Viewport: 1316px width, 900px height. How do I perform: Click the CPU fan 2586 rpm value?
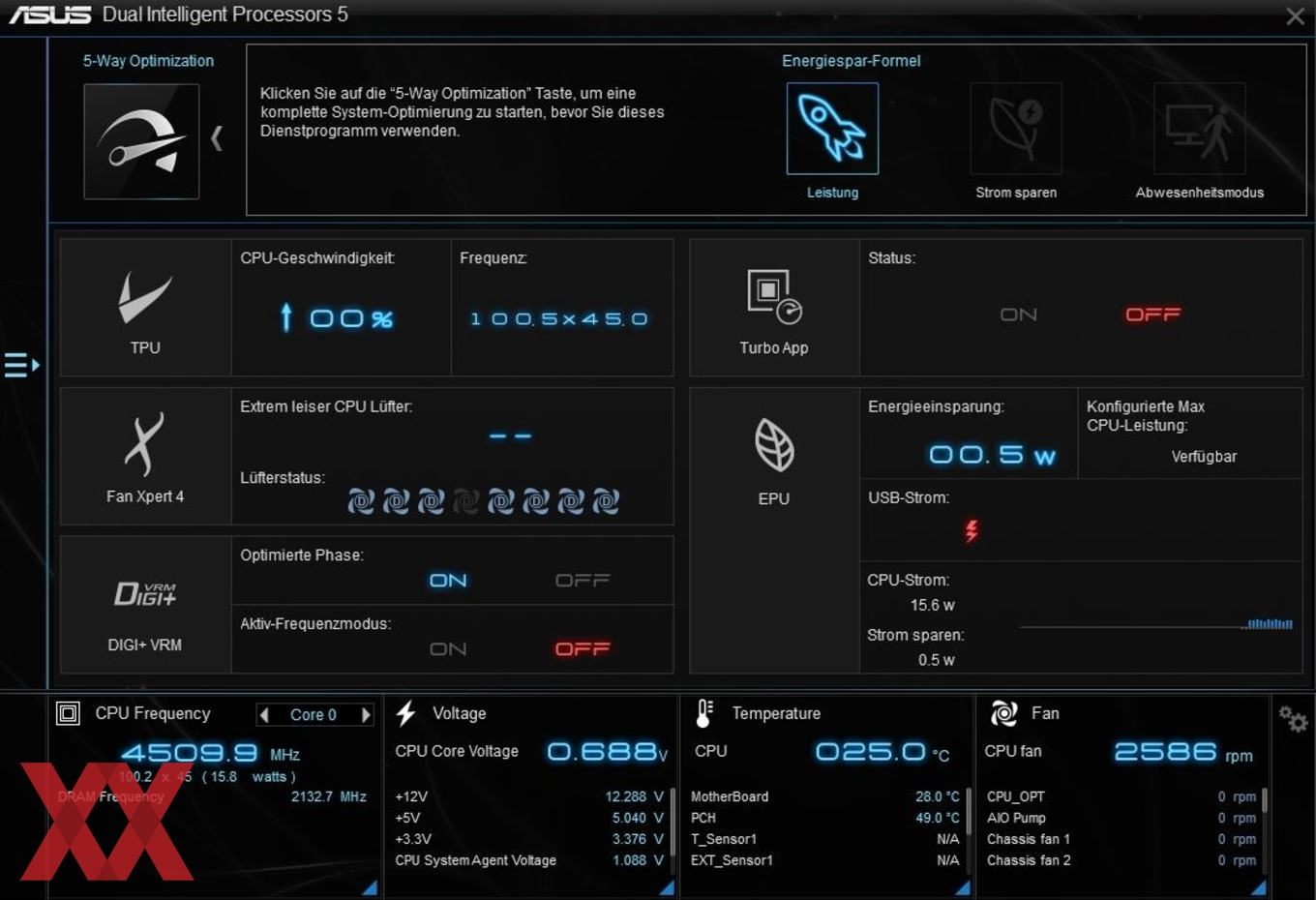tap(1183, 752)
